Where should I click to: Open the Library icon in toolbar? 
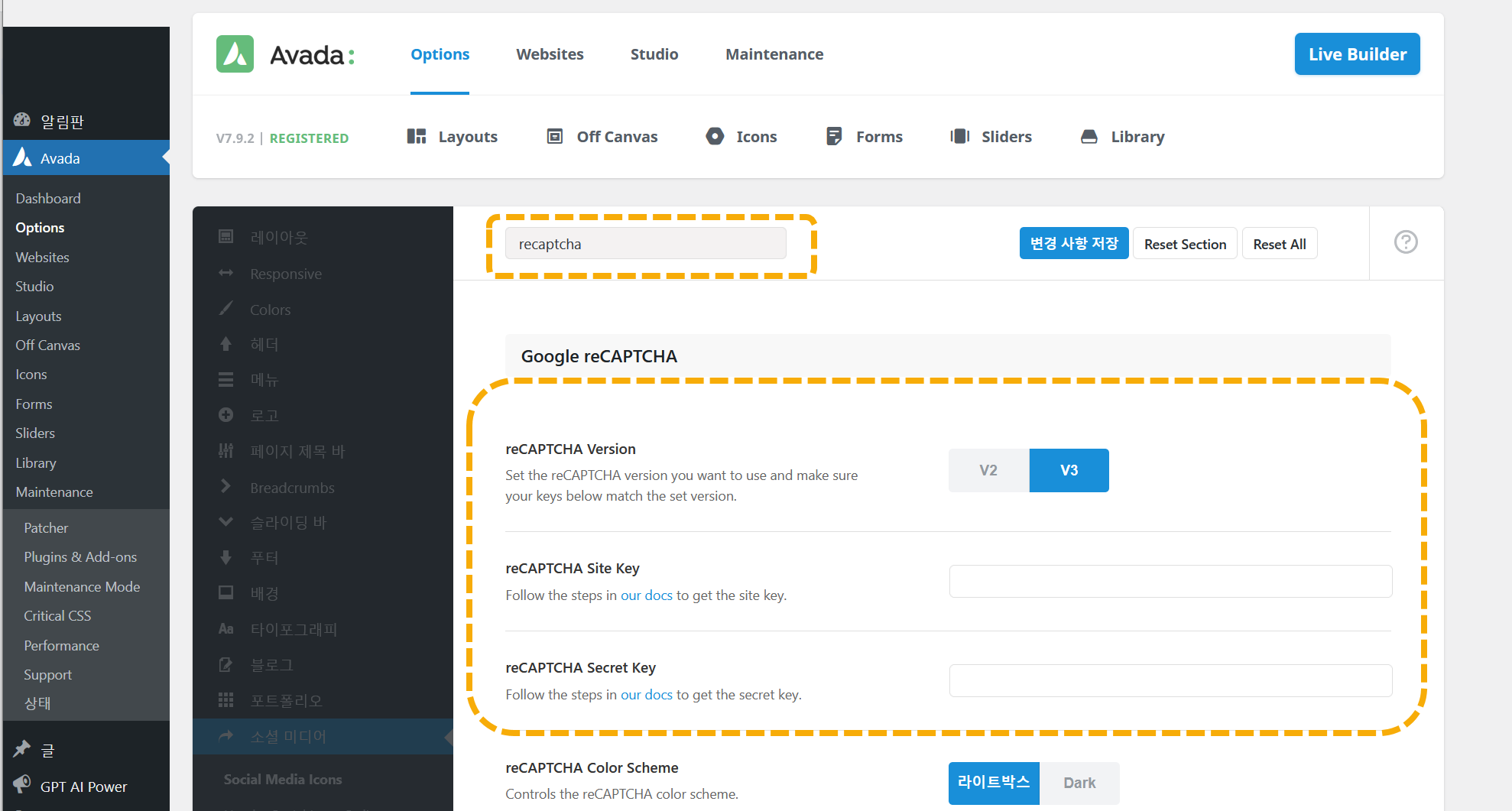point(1089,137)
